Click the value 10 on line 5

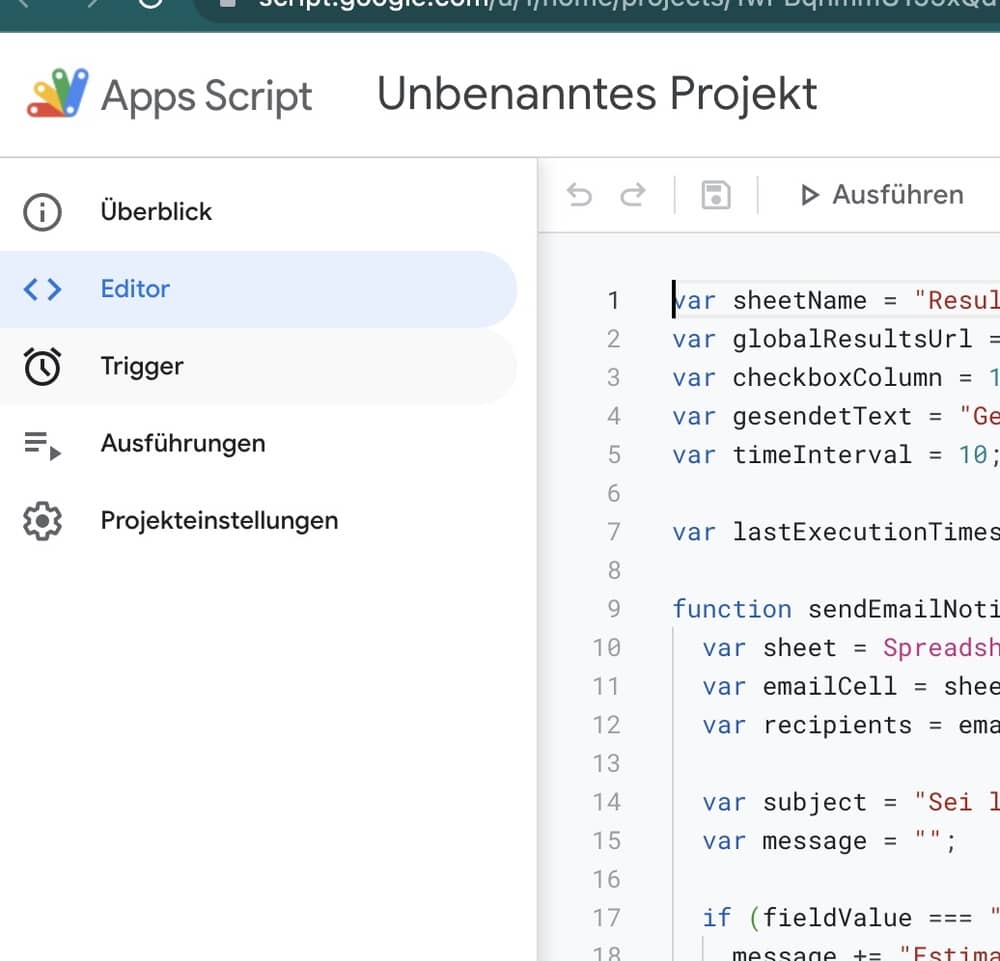click(x=973, y=455)
